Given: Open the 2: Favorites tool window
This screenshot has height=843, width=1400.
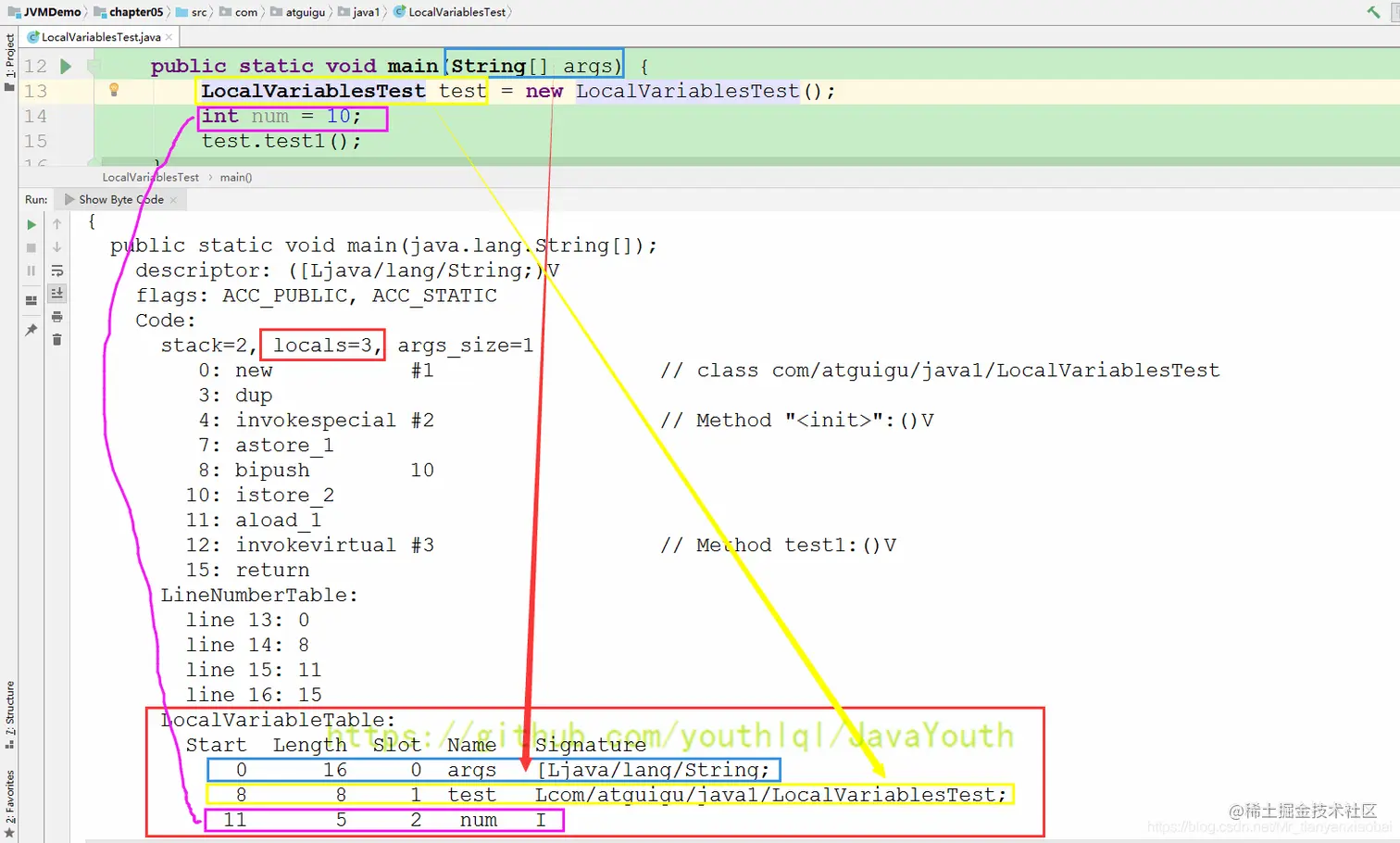Looking at the screenshot, I should 9,799.
